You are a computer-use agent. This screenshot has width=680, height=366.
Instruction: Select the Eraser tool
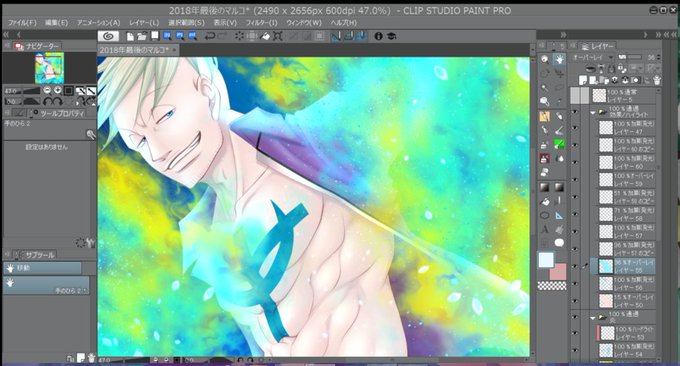tap(545, 172)
